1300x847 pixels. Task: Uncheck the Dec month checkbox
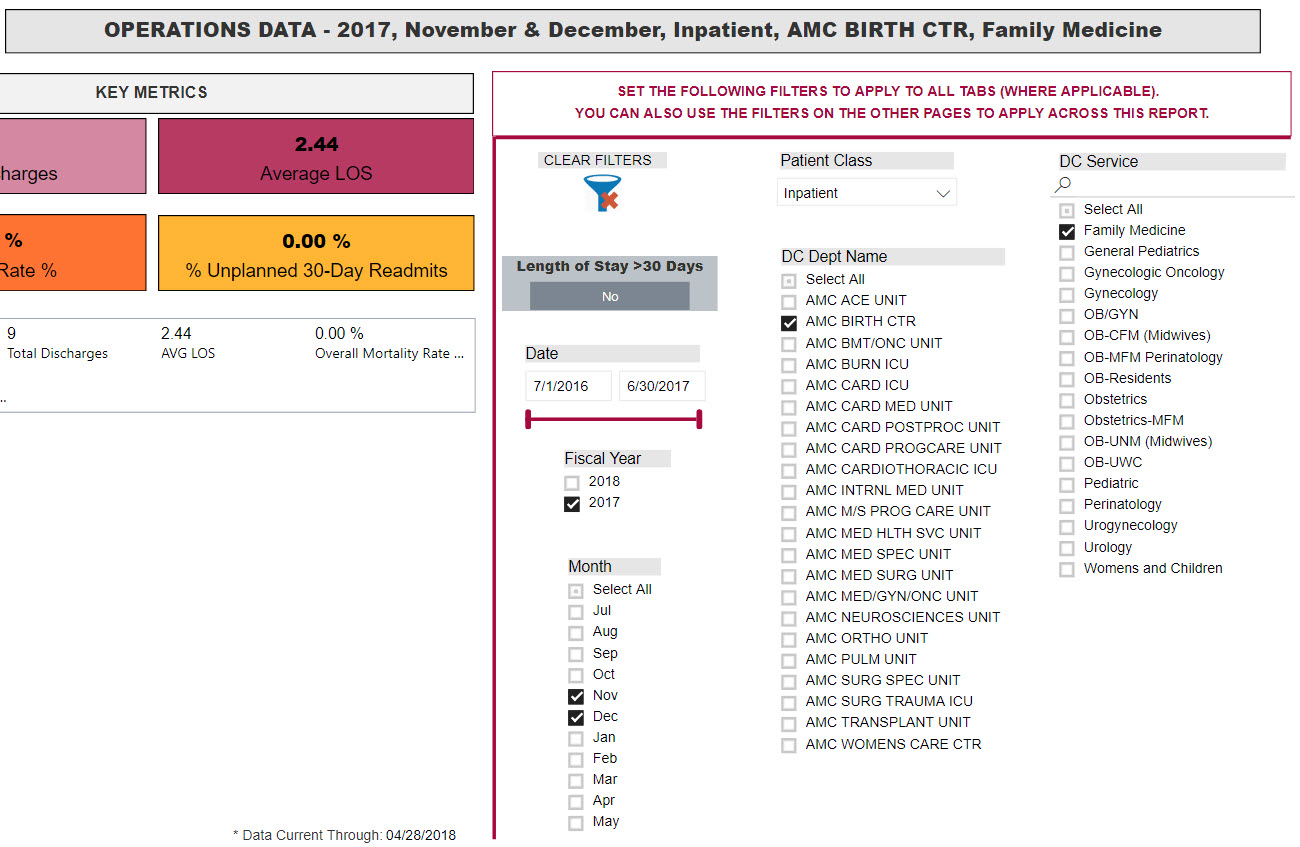(x=576, y=717)
